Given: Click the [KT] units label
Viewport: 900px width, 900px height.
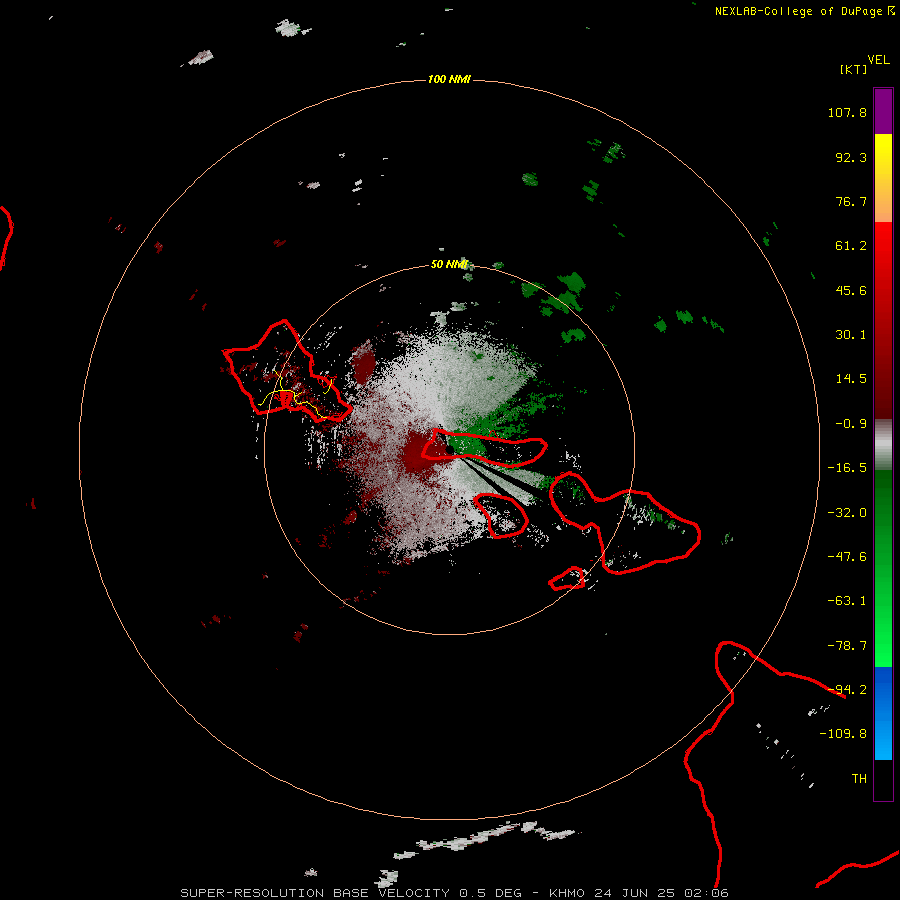Looking at the screenshot, I should click(x=854, y=69).
